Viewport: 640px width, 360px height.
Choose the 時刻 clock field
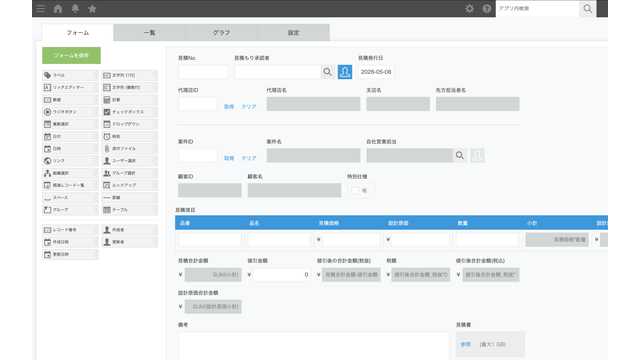129,136
